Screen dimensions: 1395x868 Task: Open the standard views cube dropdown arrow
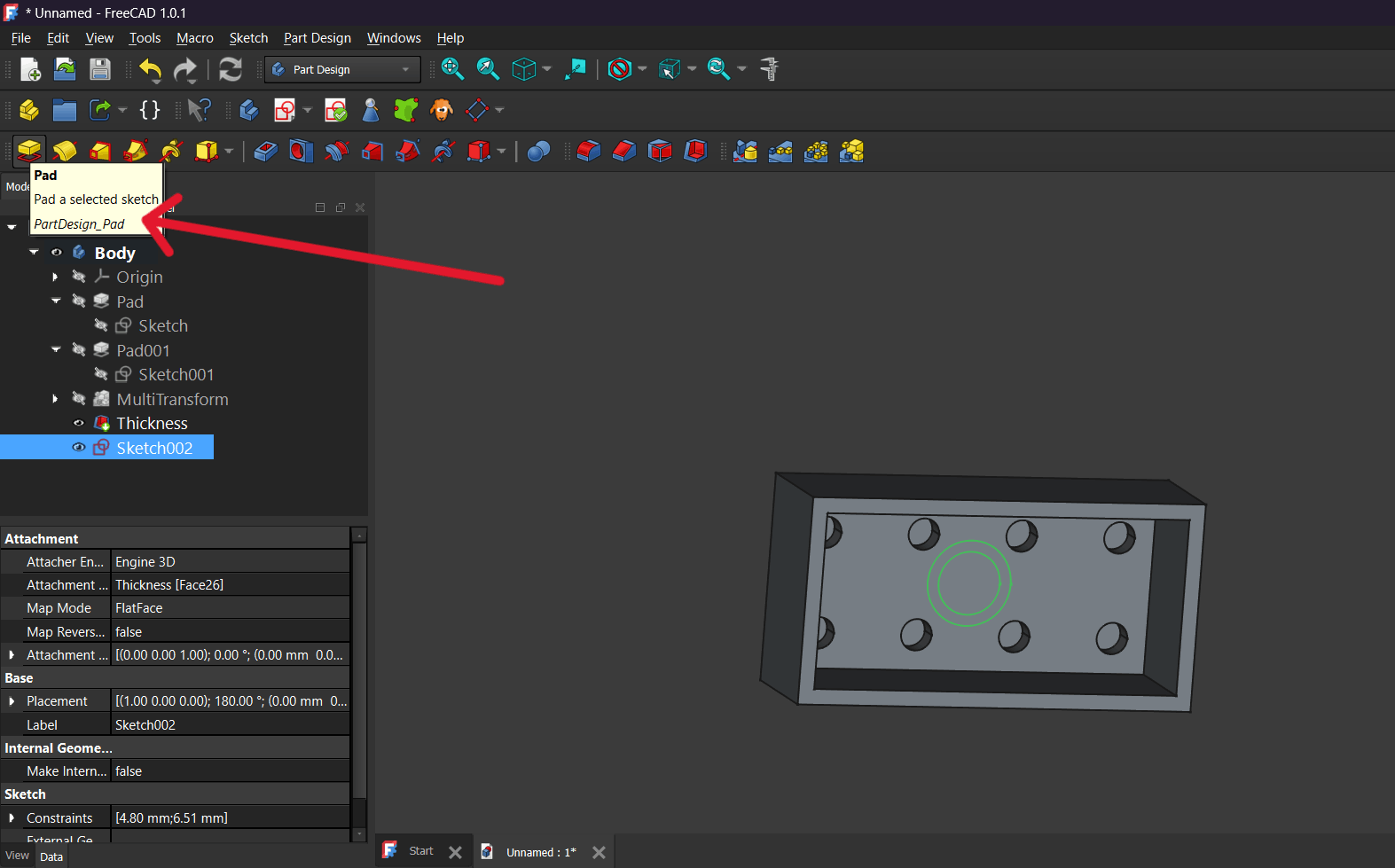(x=546, y=69)
